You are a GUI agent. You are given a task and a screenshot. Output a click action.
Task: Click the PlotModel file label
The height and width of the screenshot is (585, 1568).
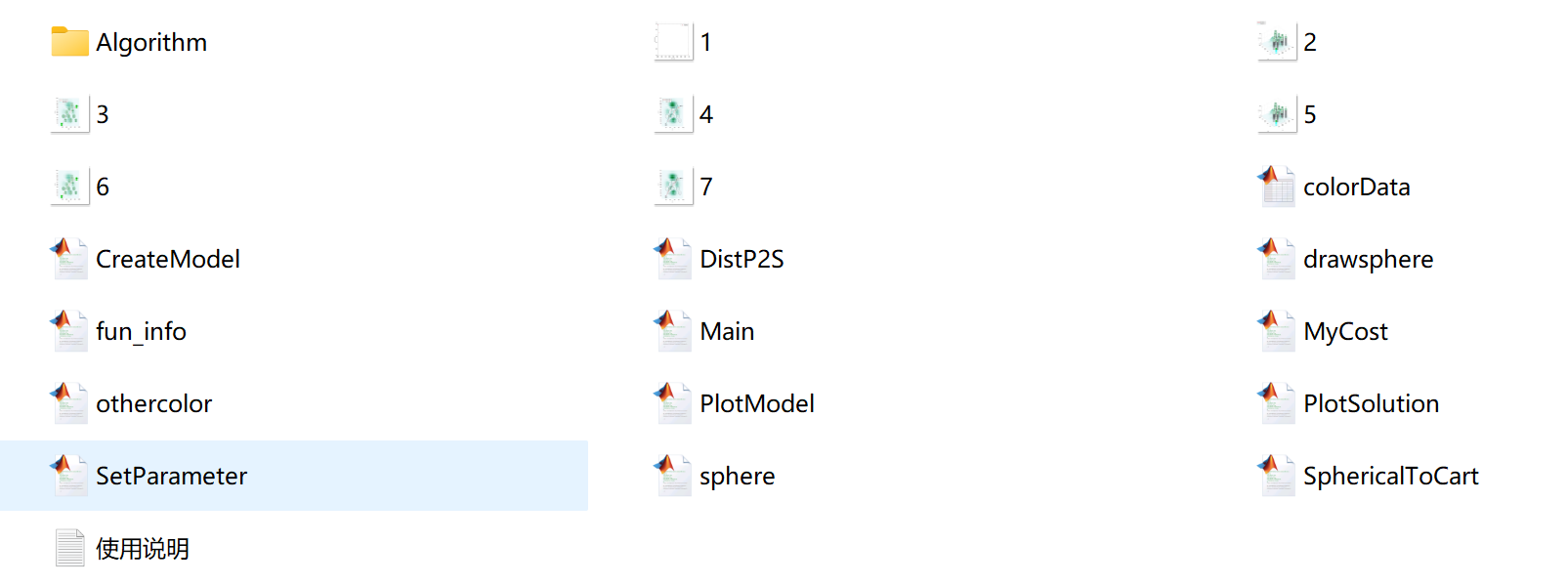coord(757,403)
